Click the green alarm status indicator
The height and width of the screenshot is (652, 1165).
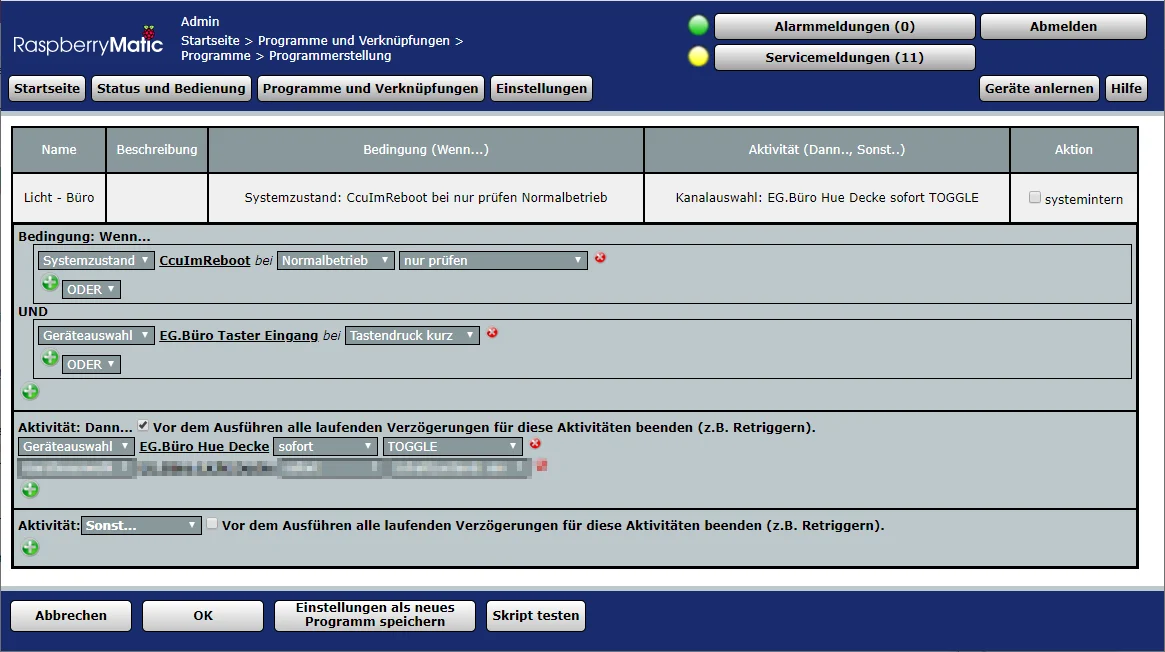click(x=698, y=26)
